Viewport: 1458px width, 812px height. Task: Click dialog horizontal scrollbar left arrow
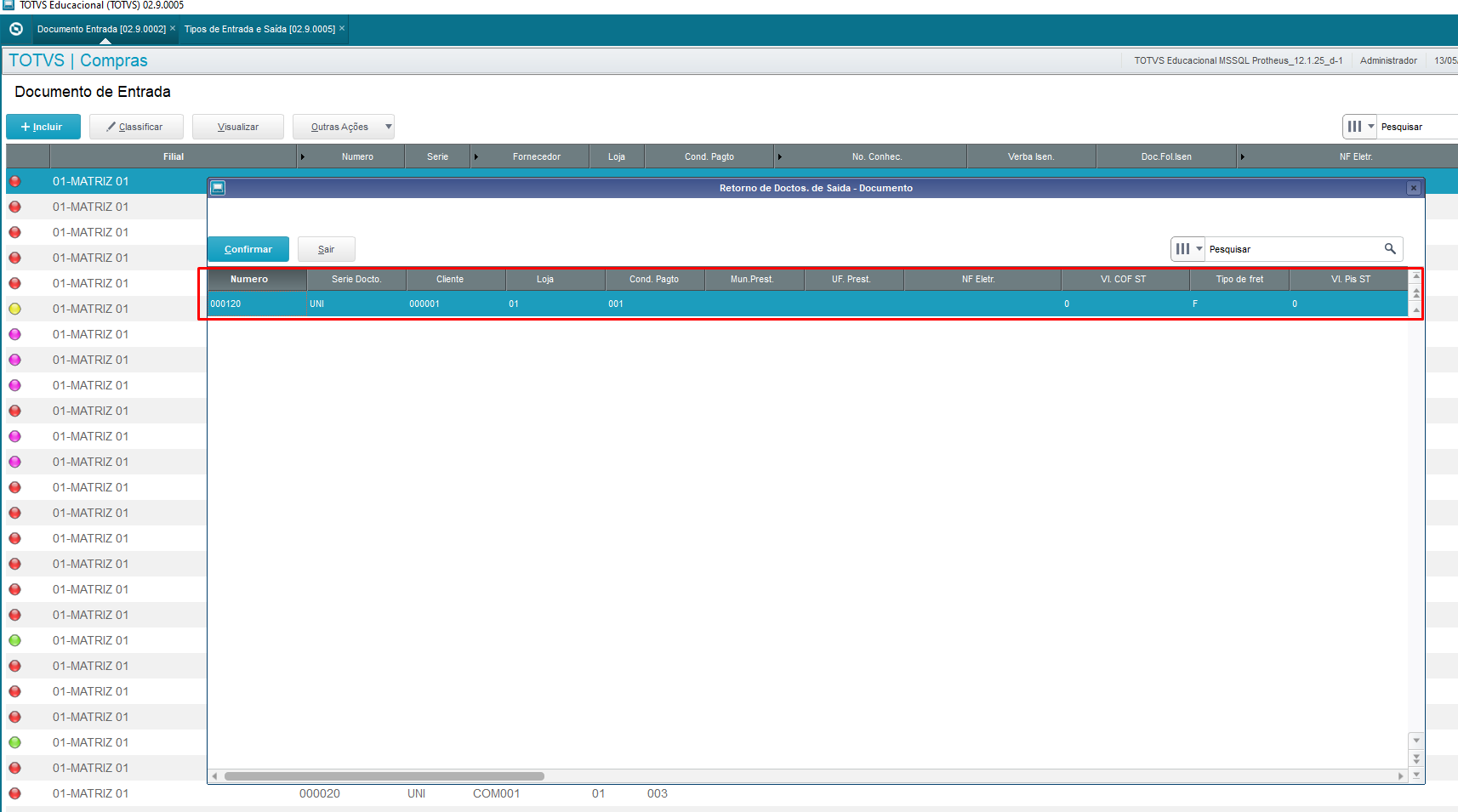point(214,775)
